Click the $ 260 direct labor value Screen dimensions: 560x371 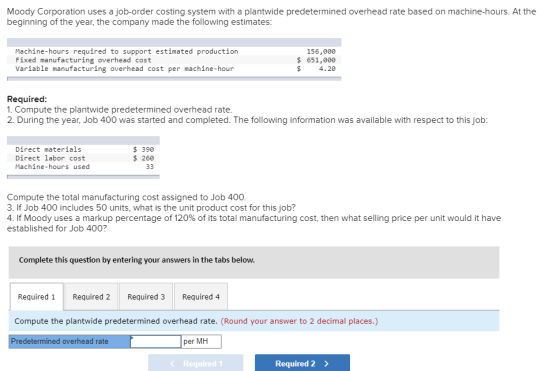point(143,158)
